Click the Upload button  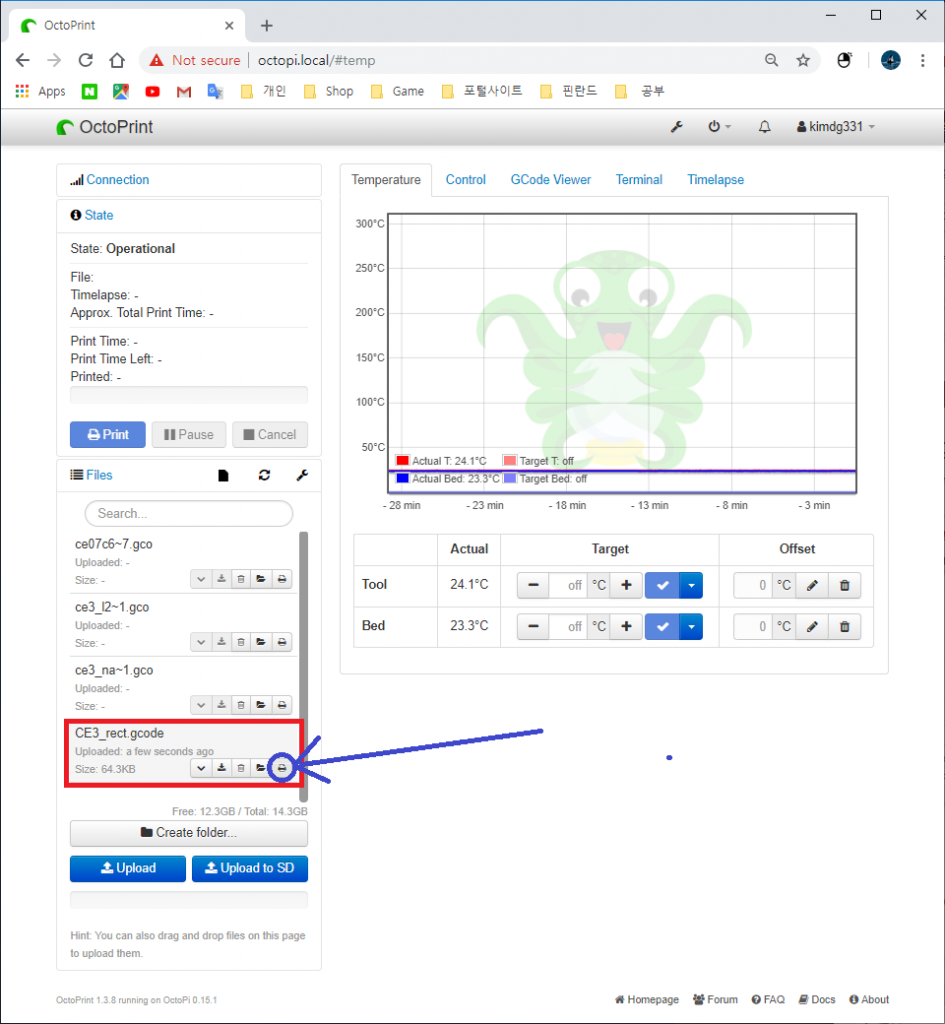[128, 869]
